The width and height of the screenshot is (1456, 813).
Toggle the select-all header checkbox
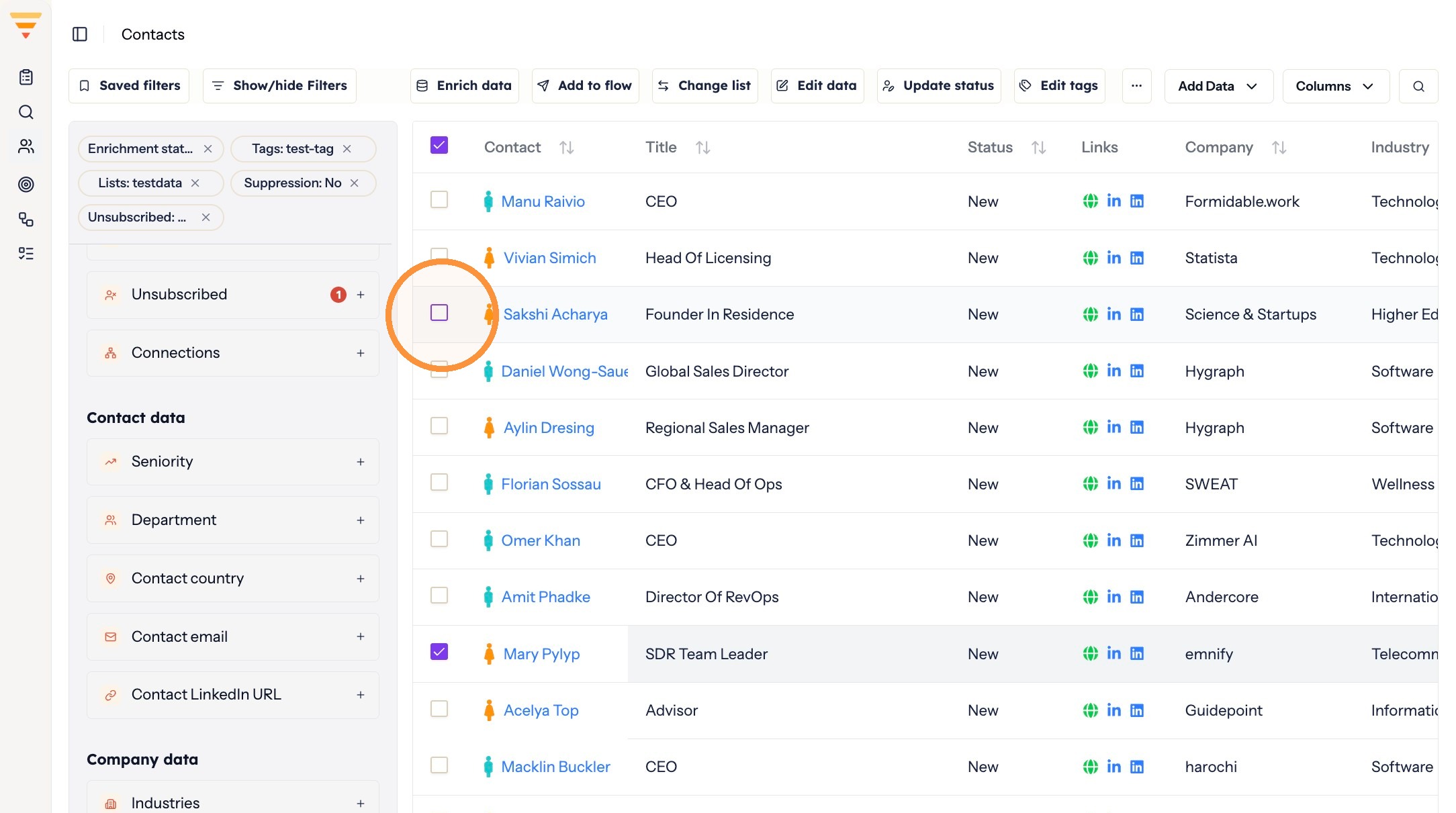pos(439,145)
